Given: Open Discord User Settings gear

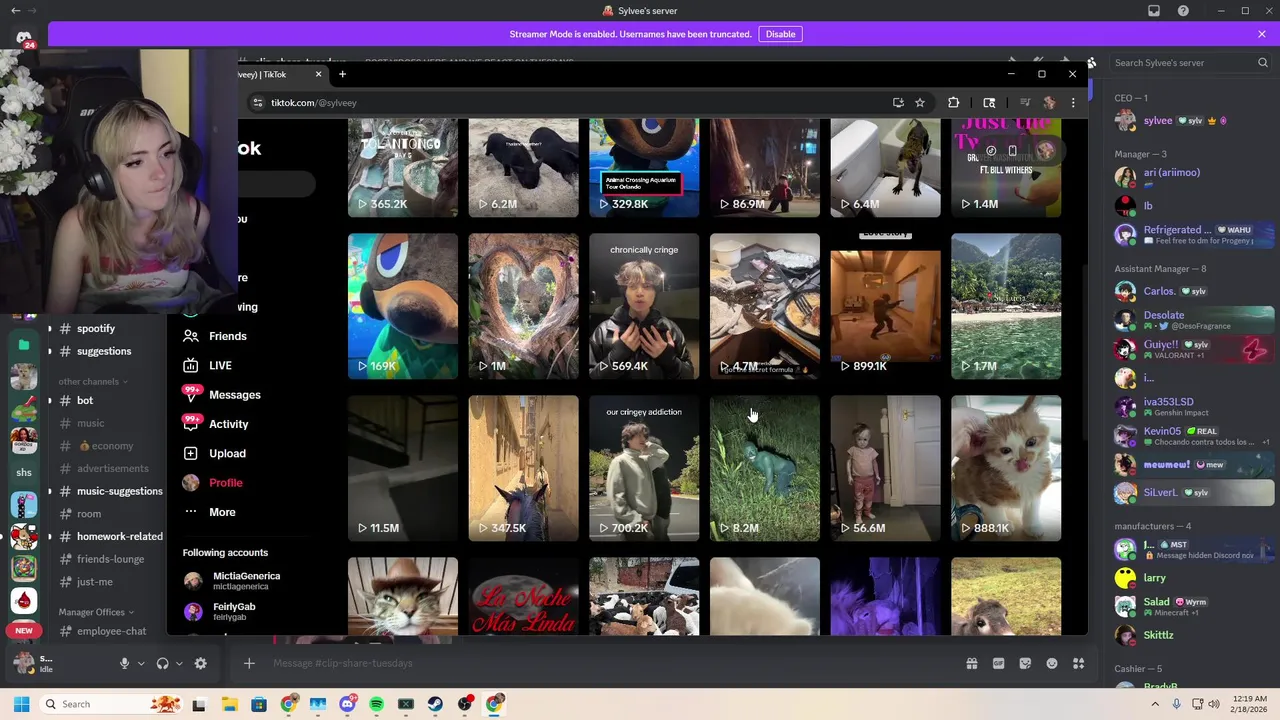Looking at the screenshot, I should coord(200,663).
